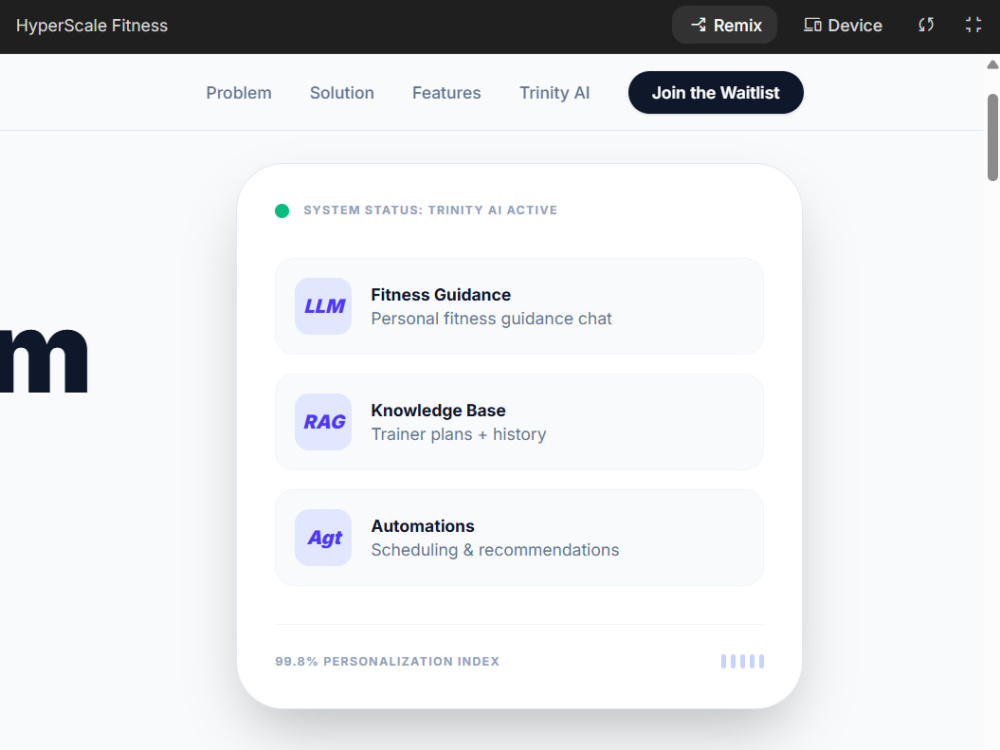Screen dimensions: 1000x750
Task: Click the green status indicator dot
Action: (282, 211)
